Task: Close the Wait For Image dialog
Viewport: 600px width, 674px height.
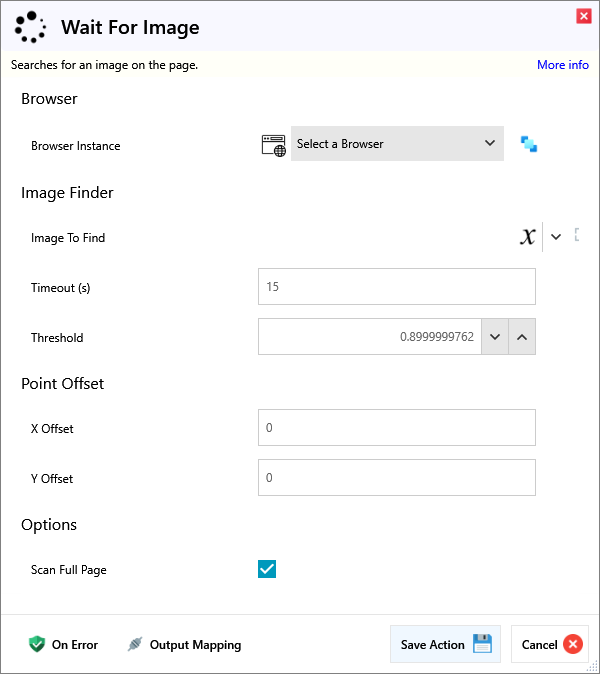Action: coord(583,16)
